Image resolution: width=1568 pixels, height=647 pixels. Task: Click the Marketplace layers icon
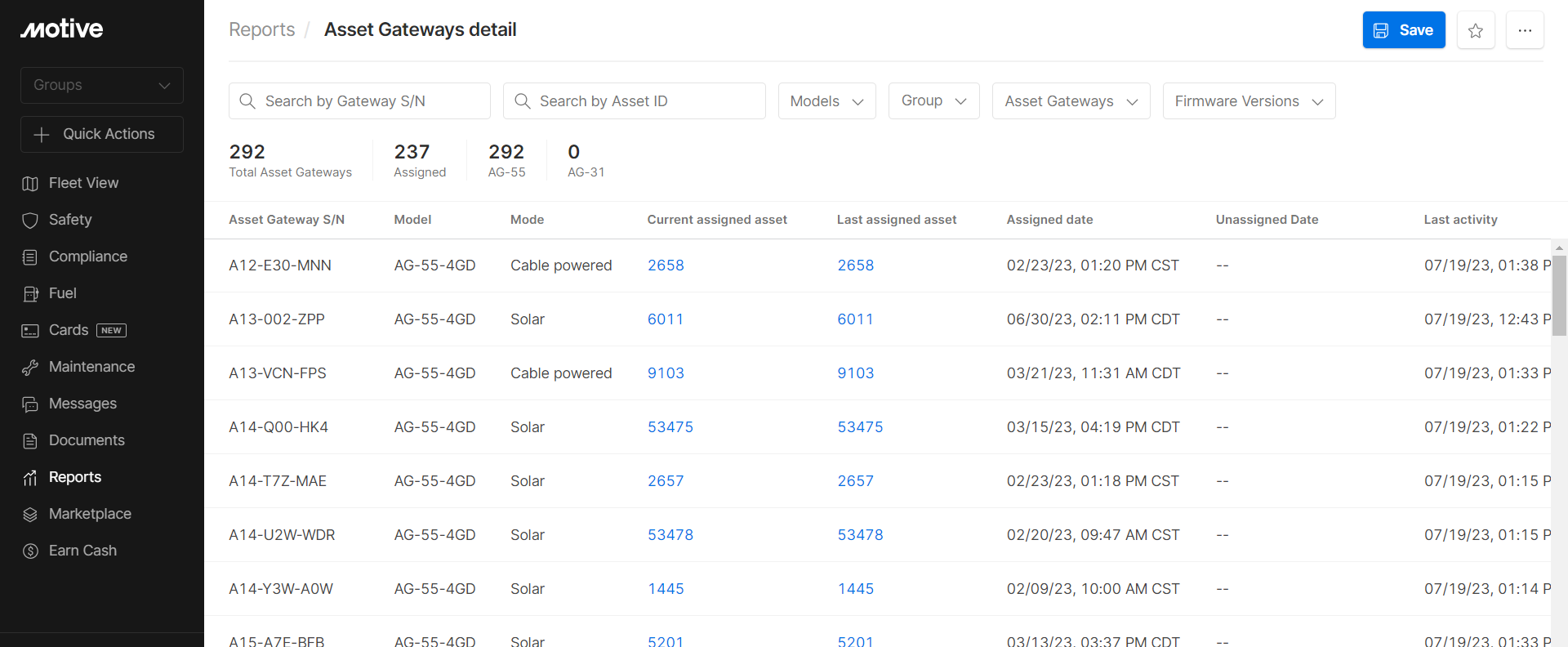(30, 515)
